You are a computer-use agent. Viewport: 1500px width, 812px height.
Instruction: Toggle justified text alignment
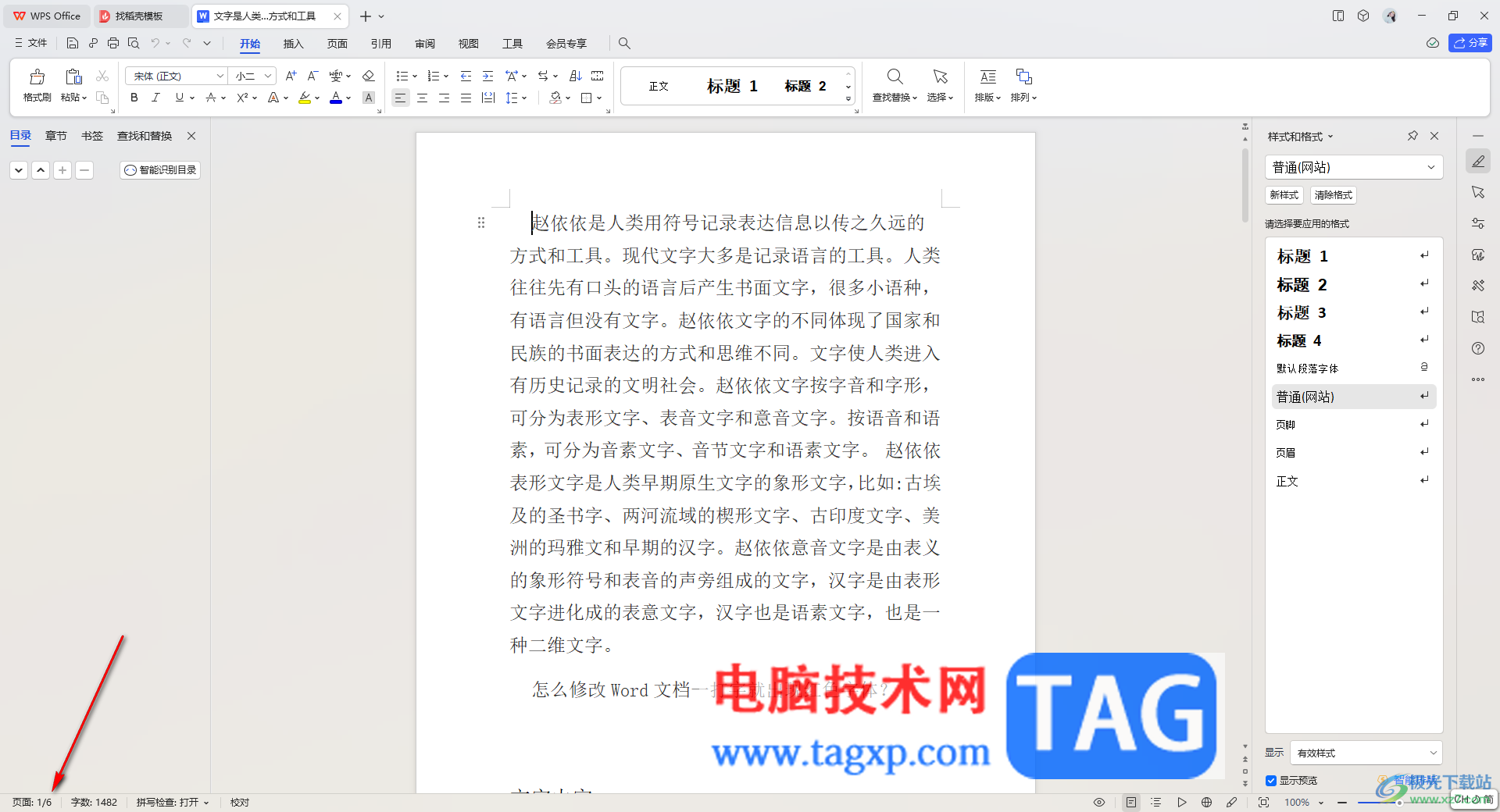[x=466, y=98]
